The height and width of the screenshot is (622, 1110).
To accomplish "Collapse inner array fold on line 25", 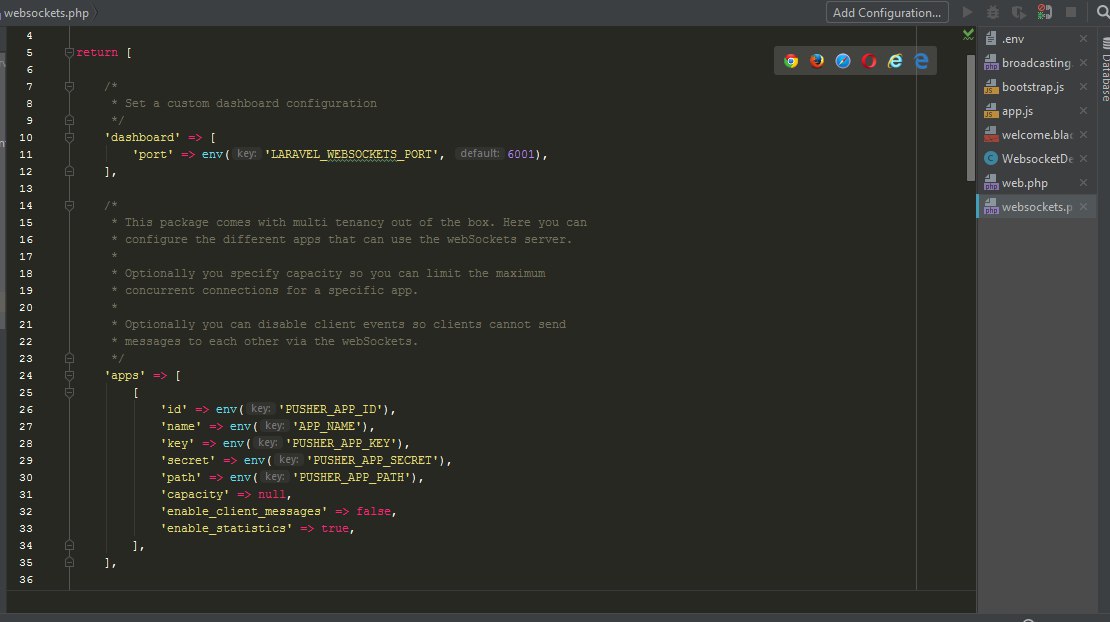I will [x=69, y=392].
